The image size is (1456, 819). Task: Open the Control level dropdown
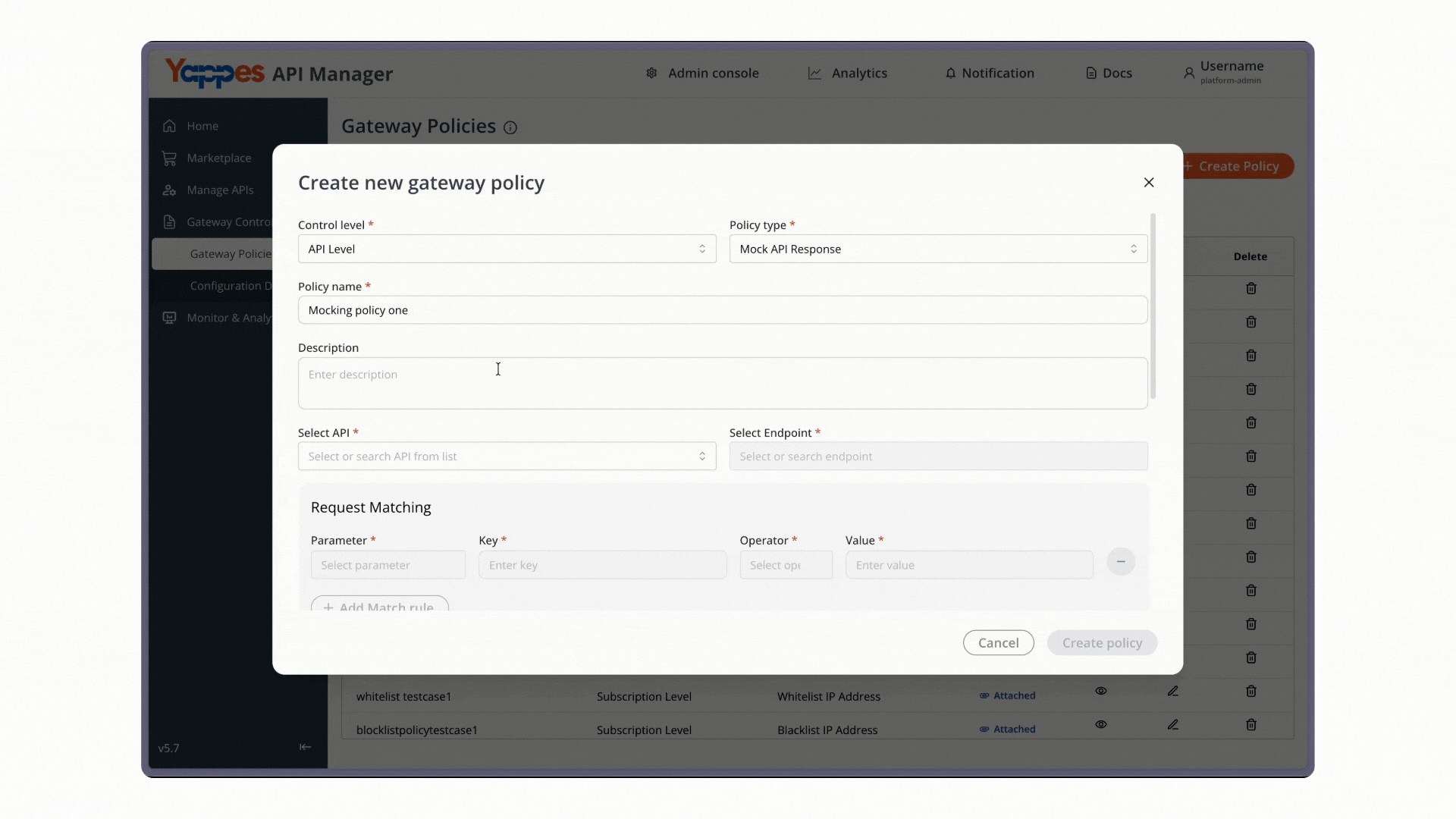click(507, 249)
